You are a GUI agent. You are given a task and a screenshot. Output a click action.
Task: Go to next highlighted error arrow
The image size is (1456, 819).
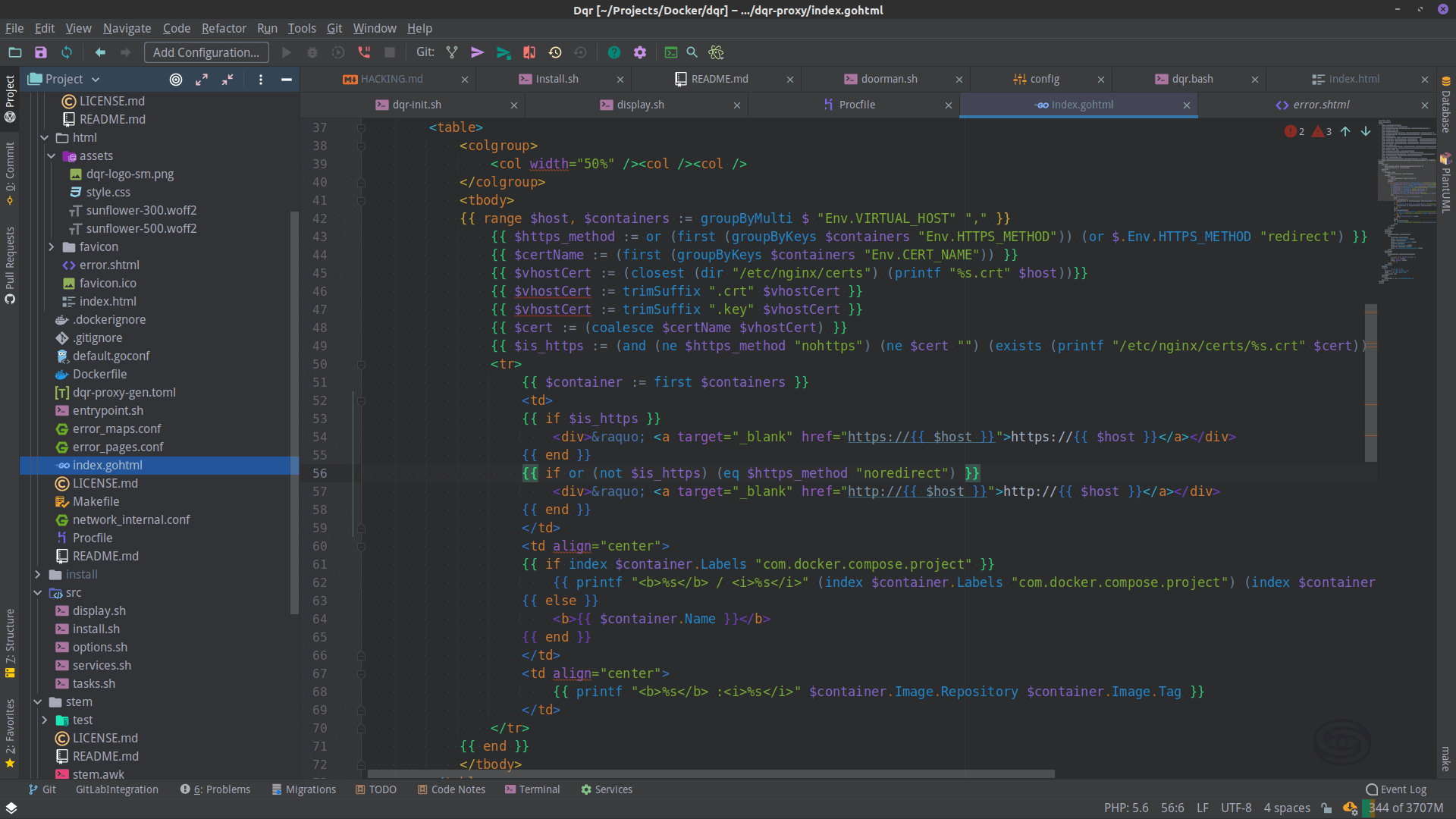[1366, 131]
